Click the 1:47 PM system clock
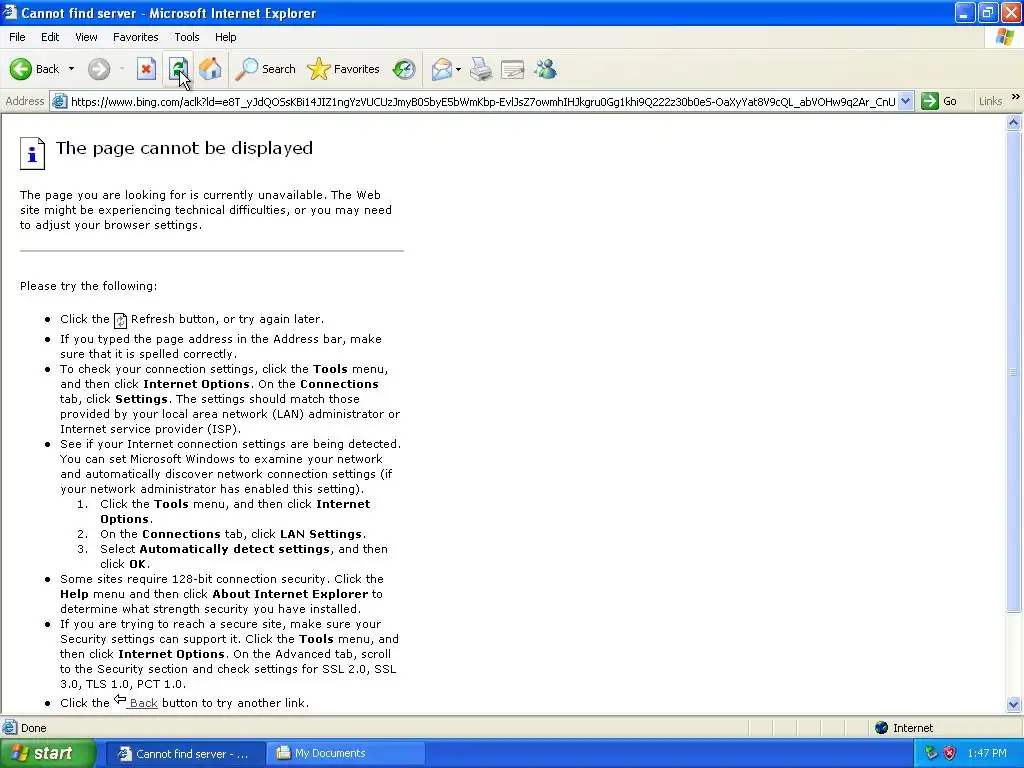1024x768 pixels. pyautogui.click(x=987, y=753)
